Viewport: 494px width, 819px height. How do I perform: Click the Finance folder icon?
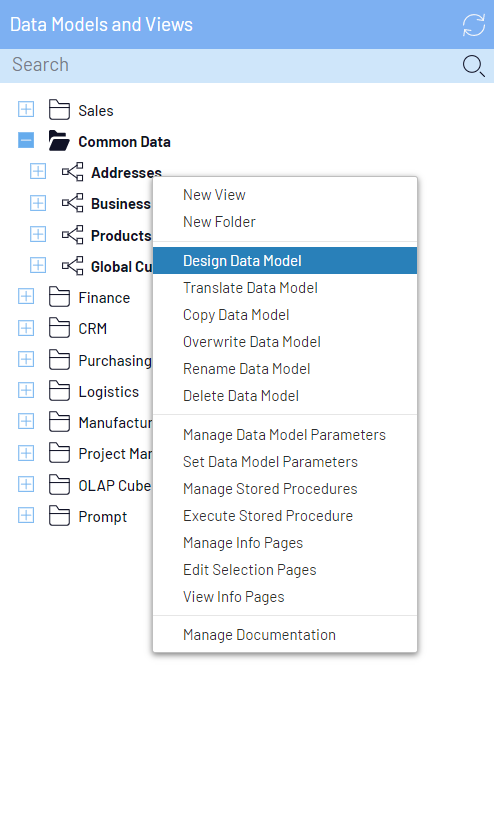coord(59,297)
